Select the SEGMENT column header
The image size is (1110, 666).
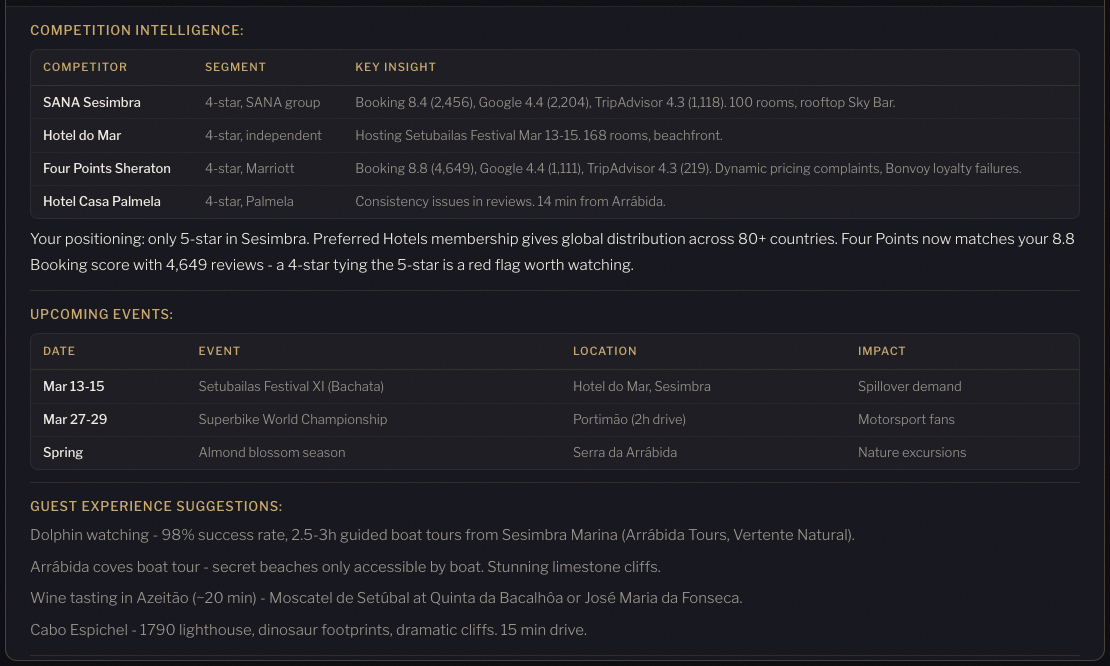click(x=235, y=67)
